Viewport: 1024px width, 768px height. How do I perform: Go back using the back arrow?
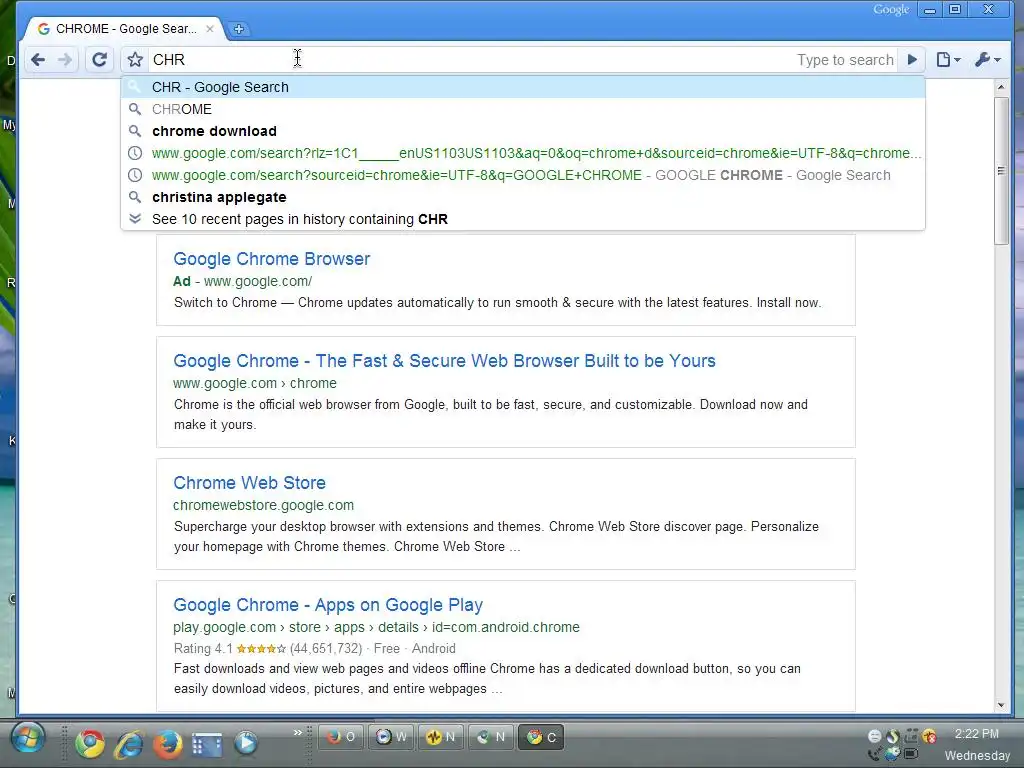coord(38,60)
